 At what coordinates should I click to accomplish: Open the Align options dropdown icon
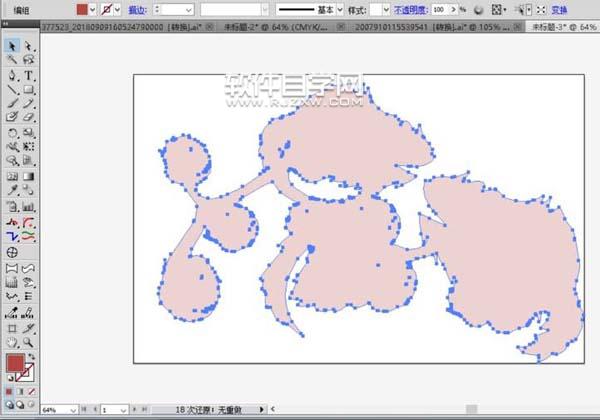tap(498, 10)
